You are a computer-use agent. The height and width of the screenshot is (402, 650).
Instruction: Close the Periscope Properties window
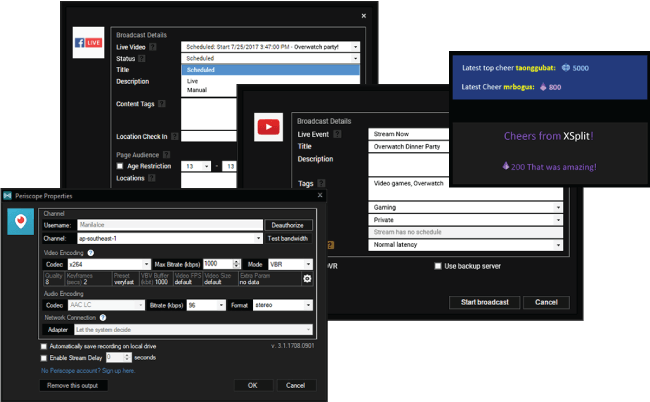[x=320, y=195]
